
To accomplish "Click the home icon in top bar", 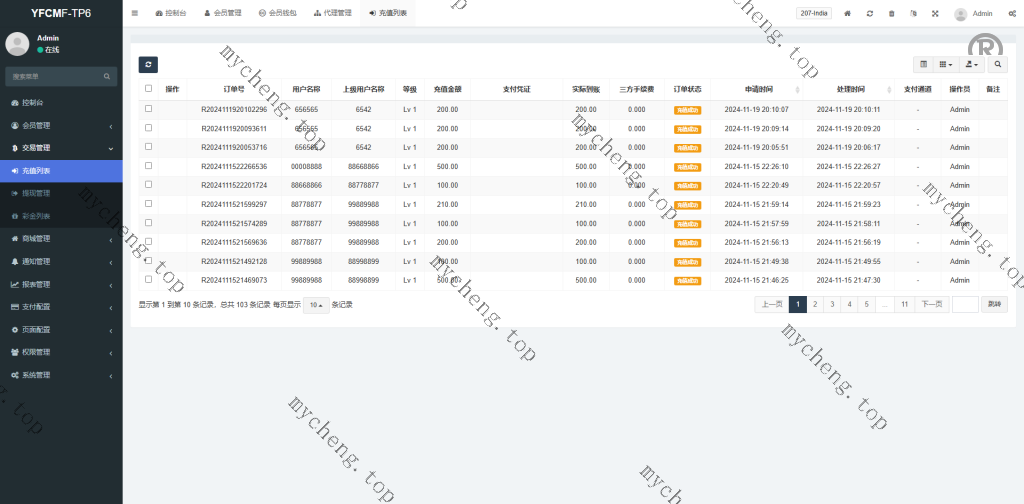I will pos(848,14).
